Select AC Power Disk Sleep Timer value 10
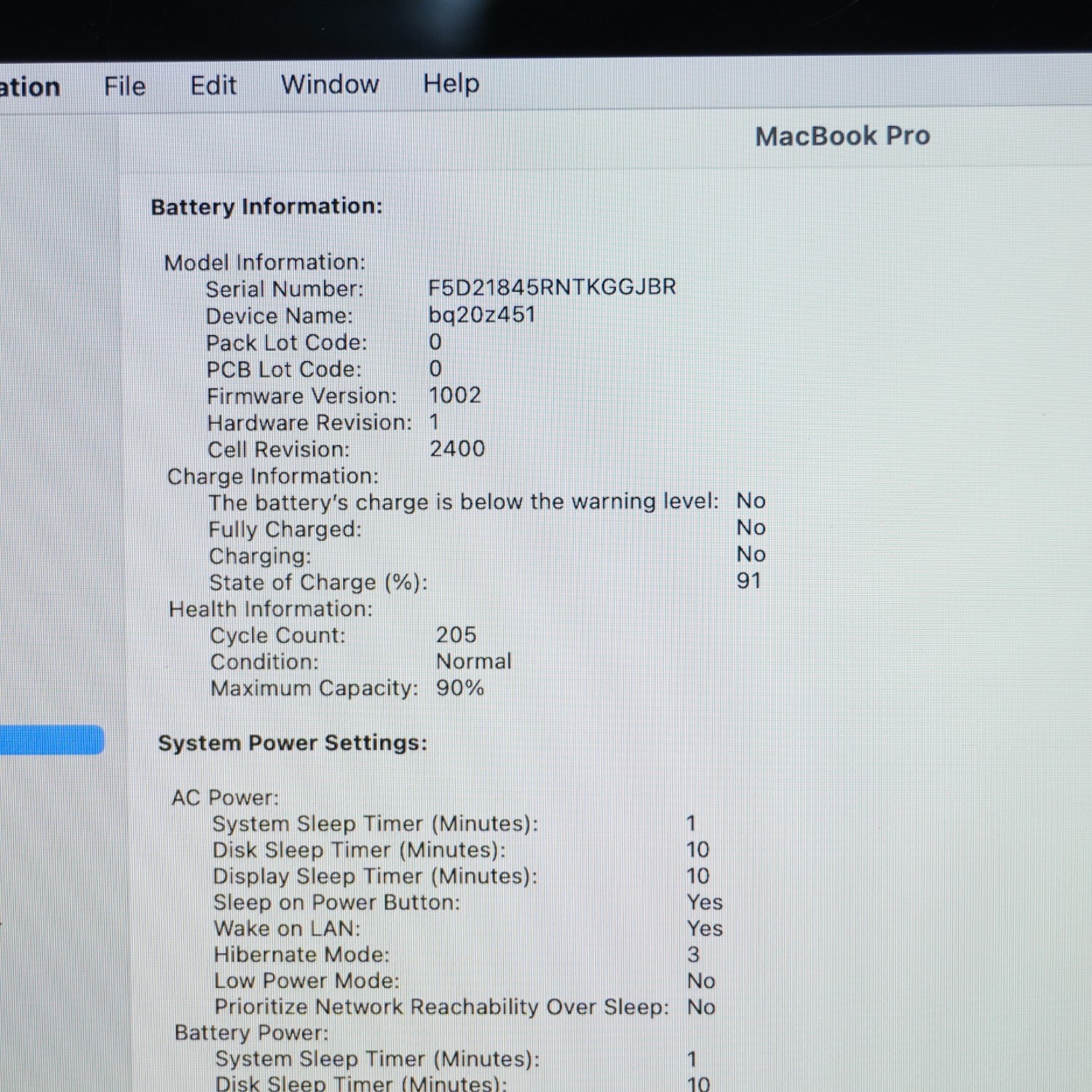Image resolution: width=1092 pixels, height=1092 pixels. [x=697, y=850]
